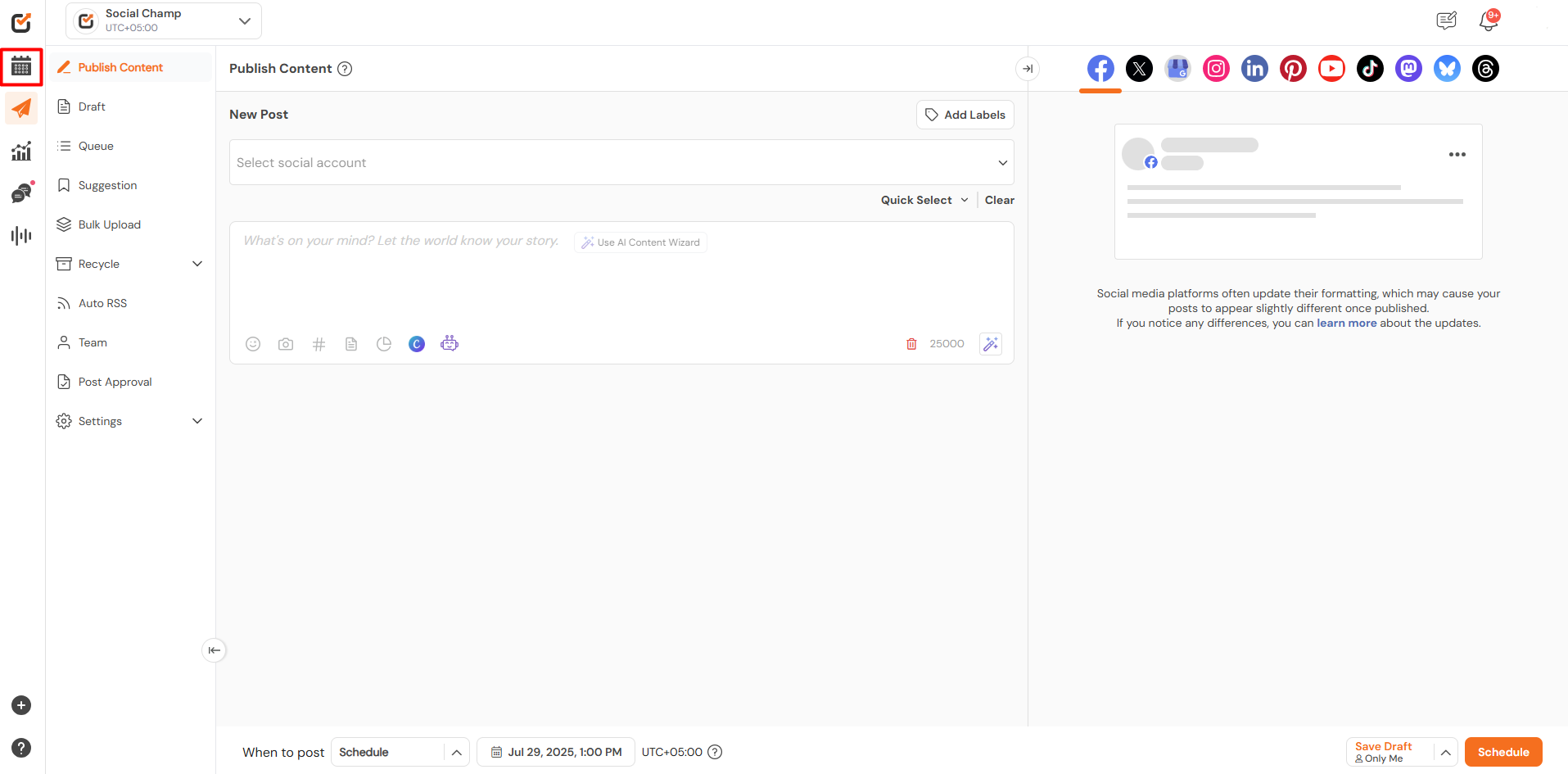Go to Draft in sidebar
This screenshot has height=774, width=1568.
130,106
